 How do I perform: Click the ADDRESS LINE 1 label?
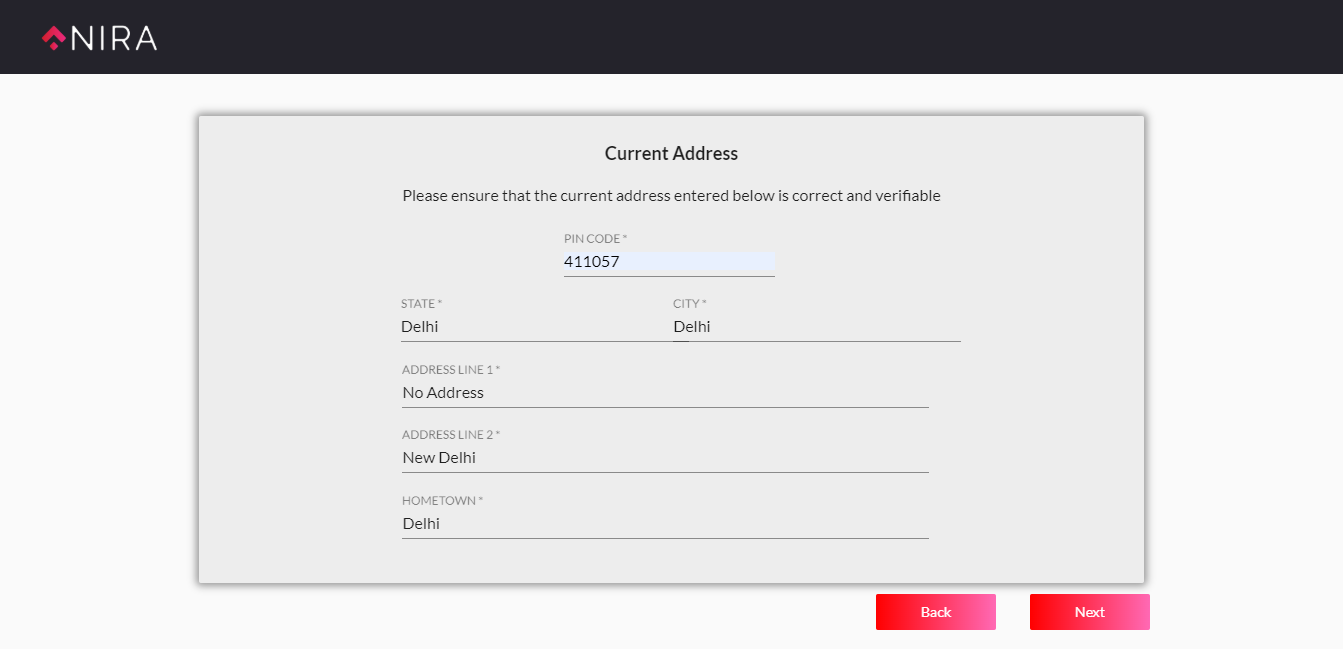(450, 370)
